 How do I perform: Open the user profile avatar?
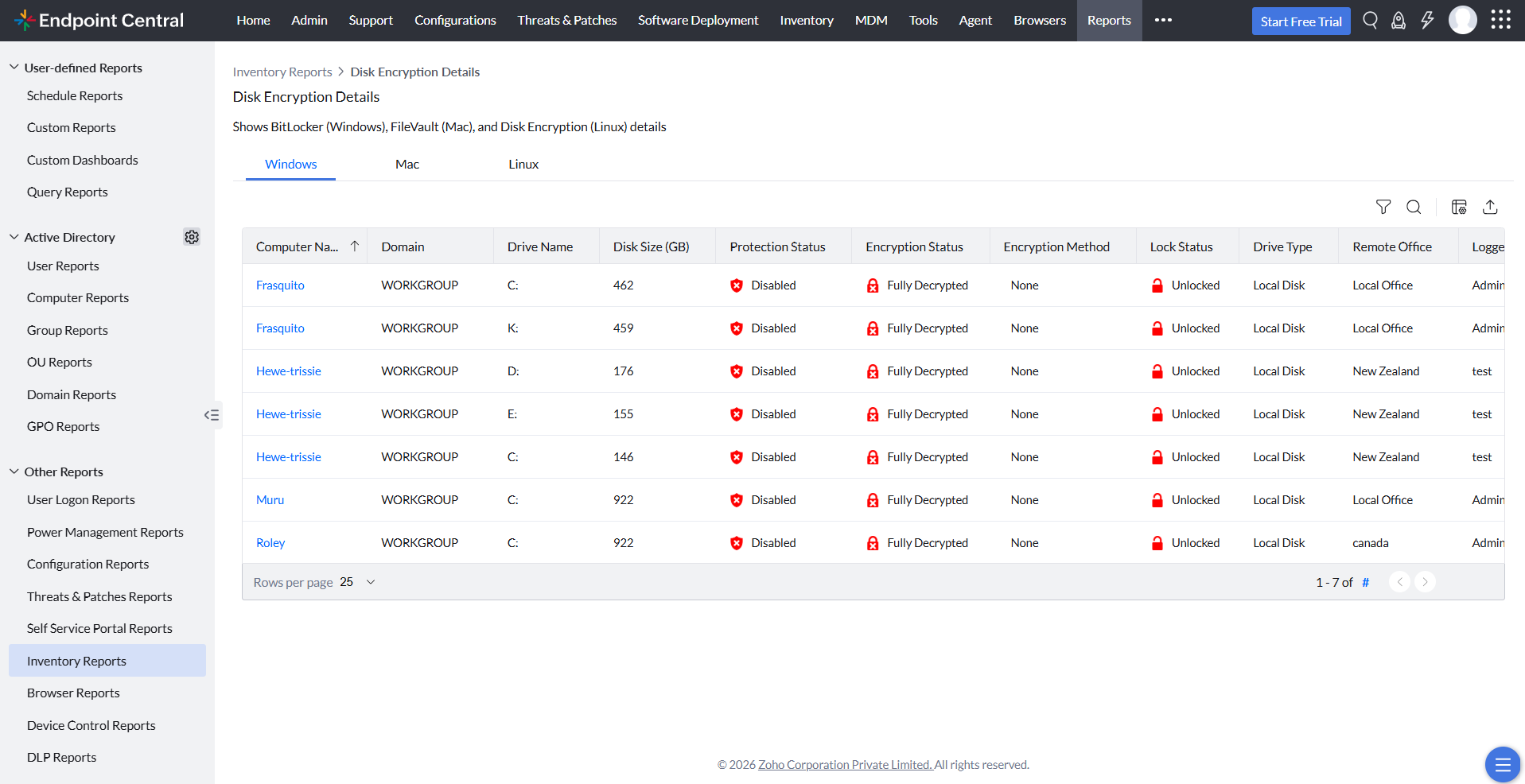click(1462, 20)
